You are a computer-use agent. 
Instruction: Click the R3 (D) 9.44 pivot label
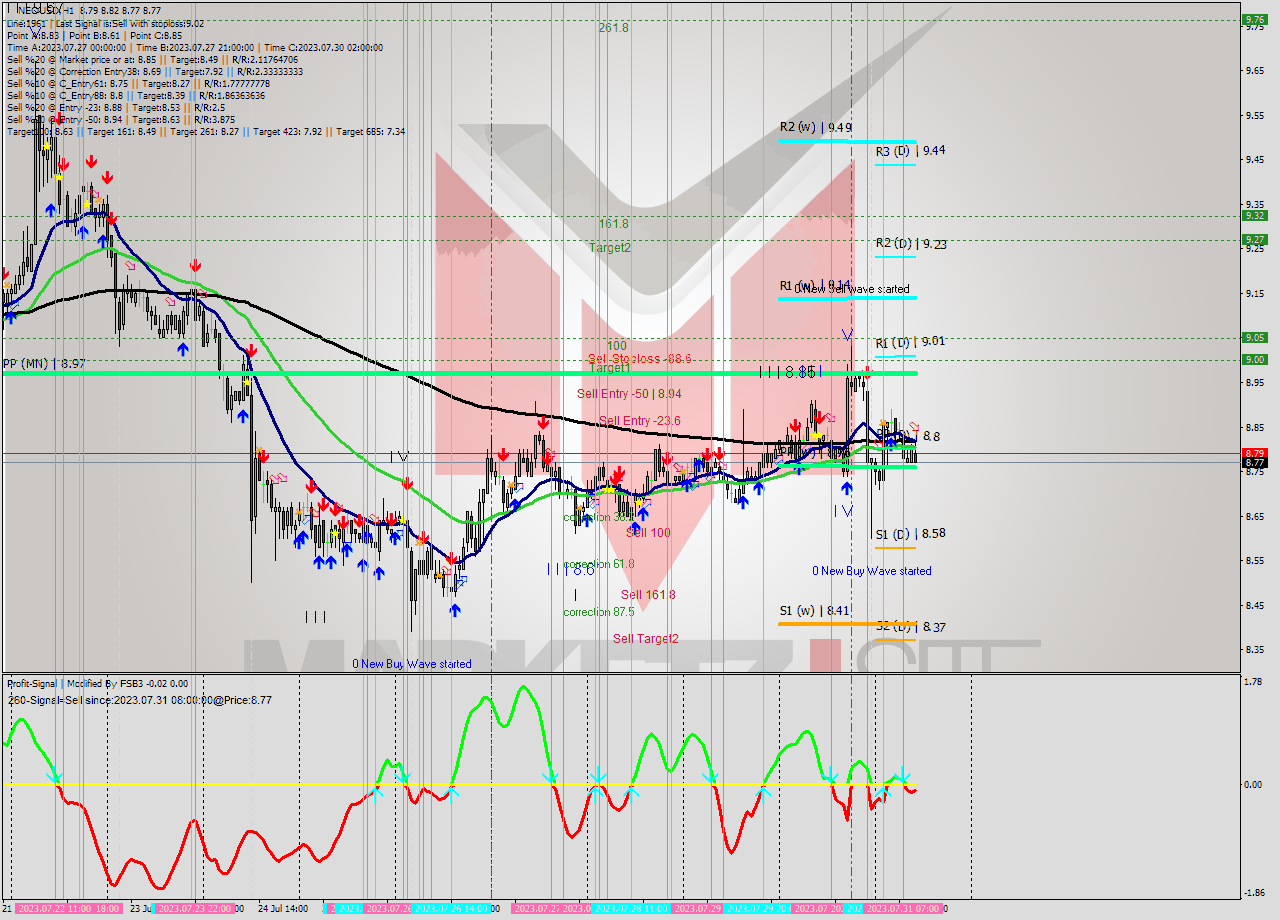pyautogui.click(x=910, y=151)
